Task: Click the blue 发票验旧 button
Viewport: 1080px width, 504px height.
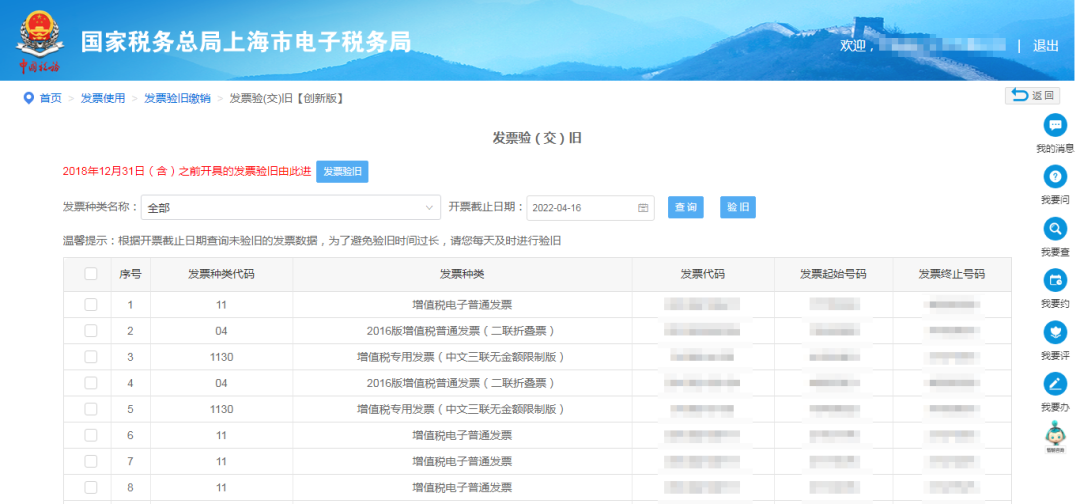Action: (342, 171)
